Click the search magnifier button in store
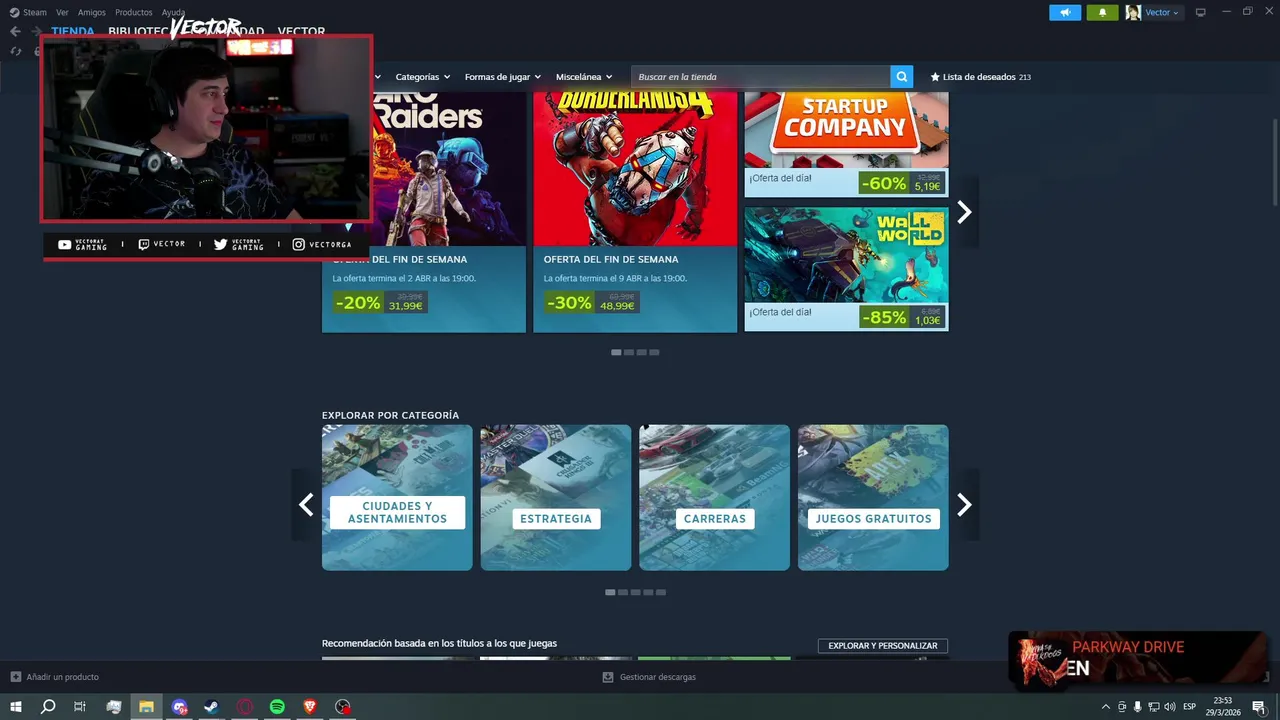This screenshot has height=720, width=1280. coord(902,76)
